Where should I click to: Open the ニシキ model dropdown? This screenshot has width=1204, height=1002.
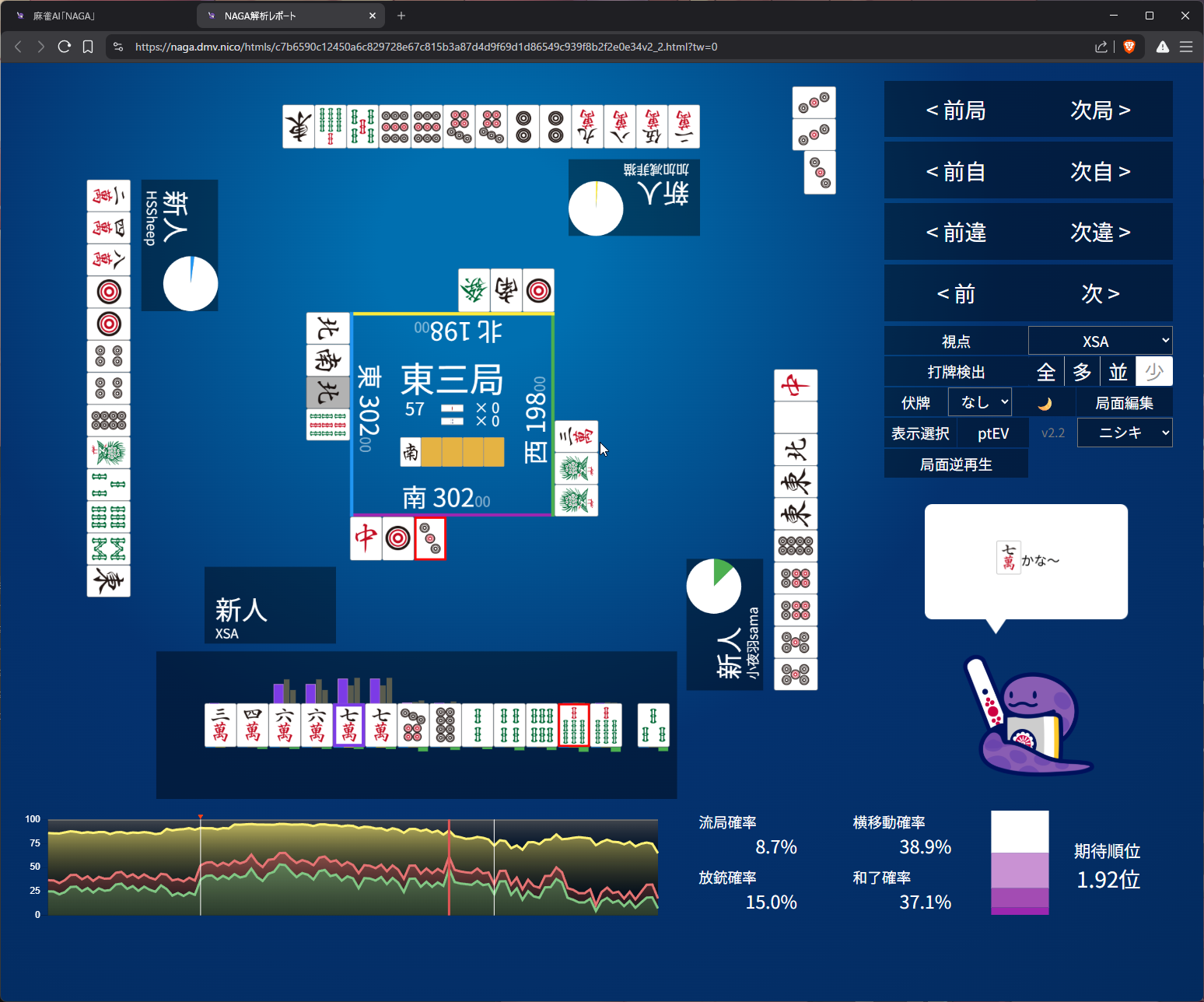click(1124, 433)
